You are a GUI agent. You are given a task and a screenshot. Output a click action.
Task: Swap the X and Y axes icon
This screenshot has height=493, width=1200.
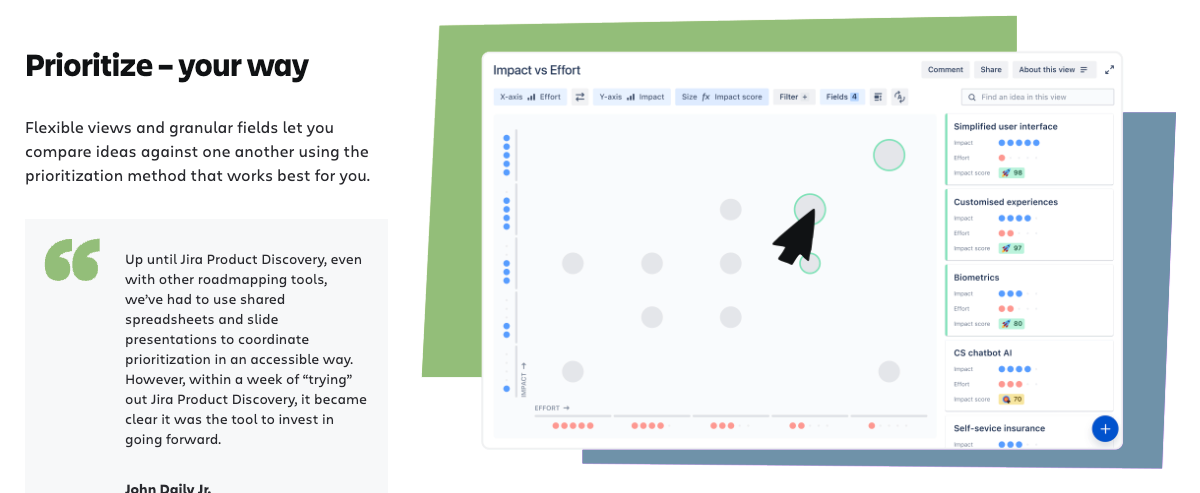tap(580, 97)
